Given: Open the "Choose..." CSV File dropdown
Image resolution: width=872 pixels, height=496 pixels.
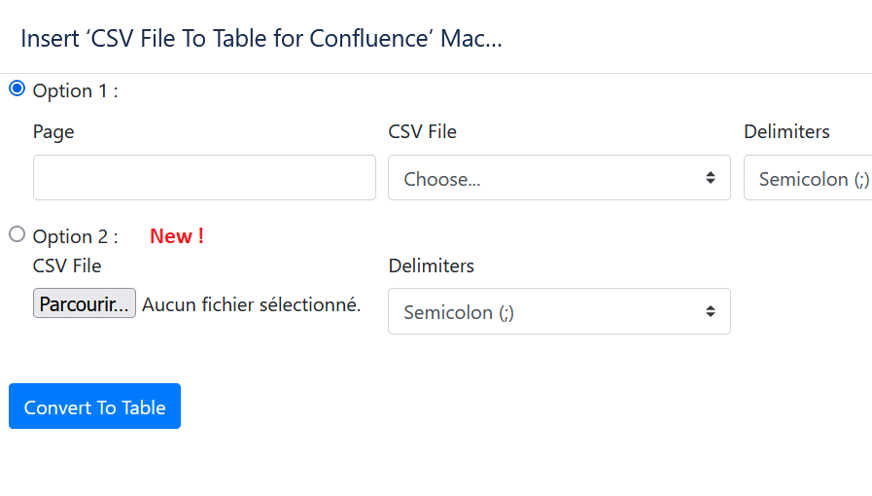Looking at the screenshot, I should 558,178.
